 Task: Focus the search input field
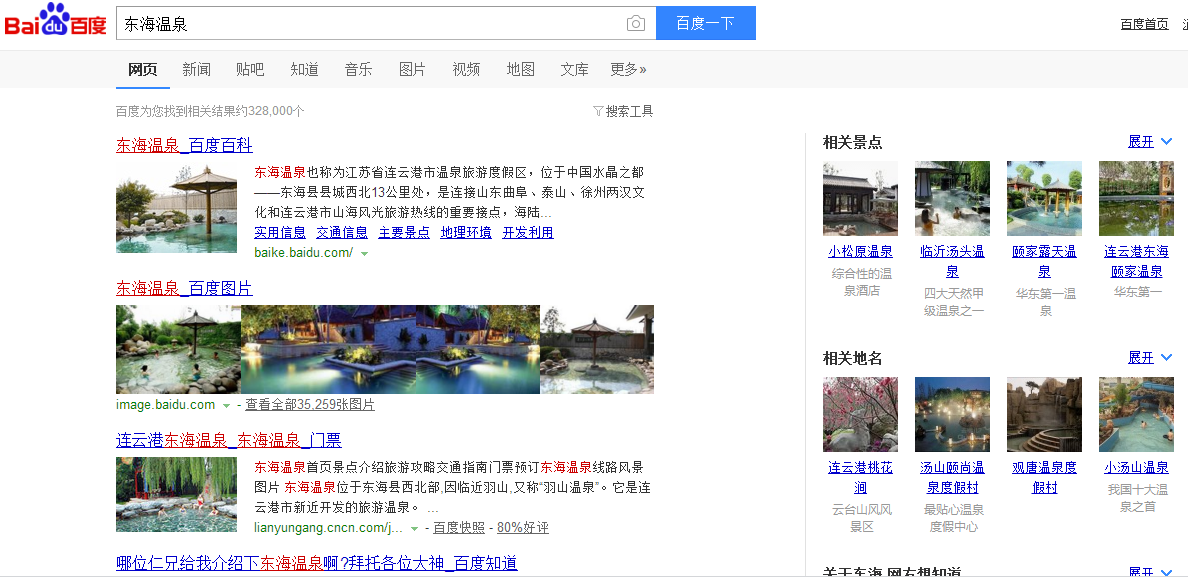click(x=371, y=23)
